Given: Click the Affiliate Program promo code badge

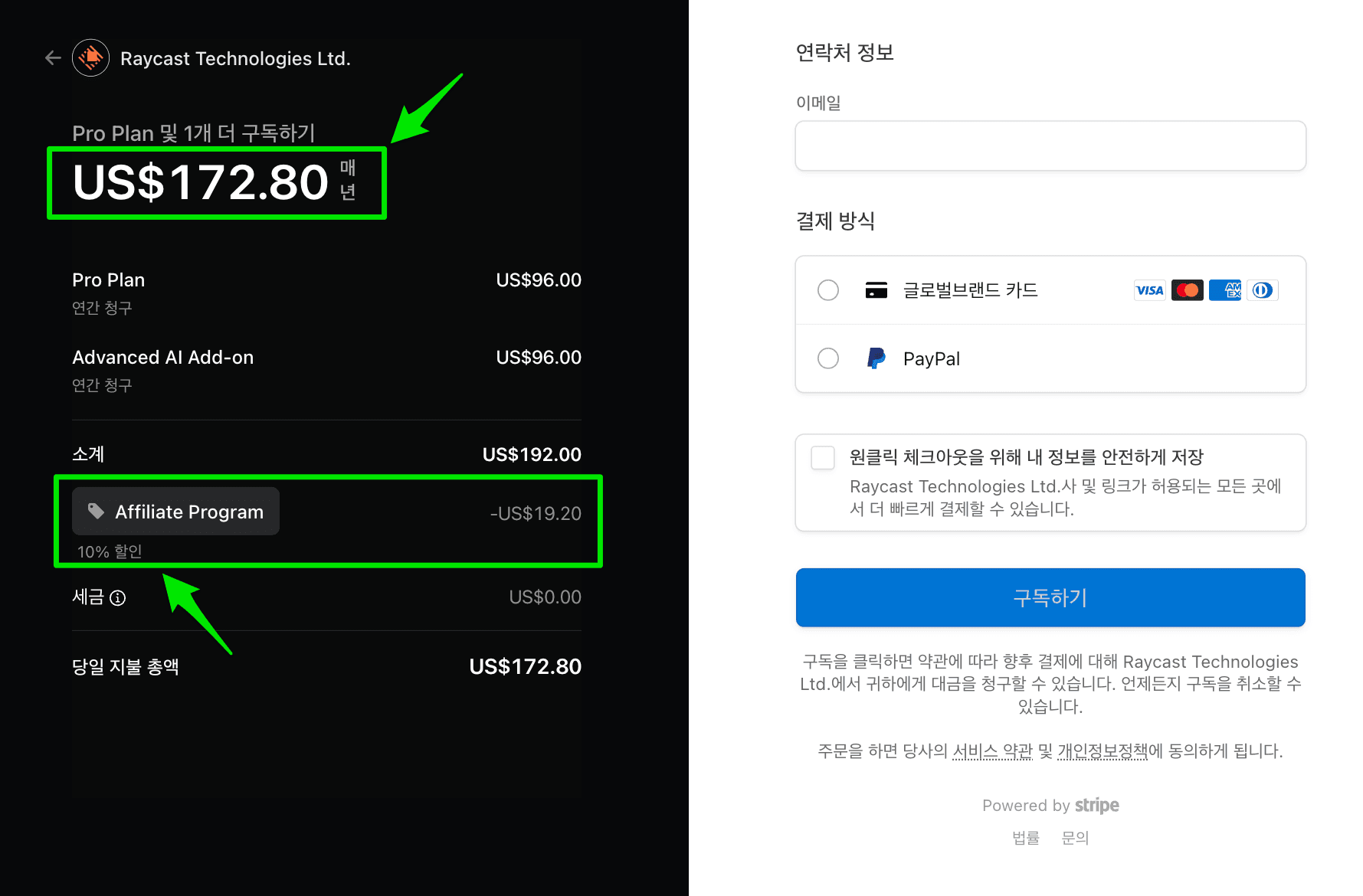Looking at the screenshot, I should (175, 512).
